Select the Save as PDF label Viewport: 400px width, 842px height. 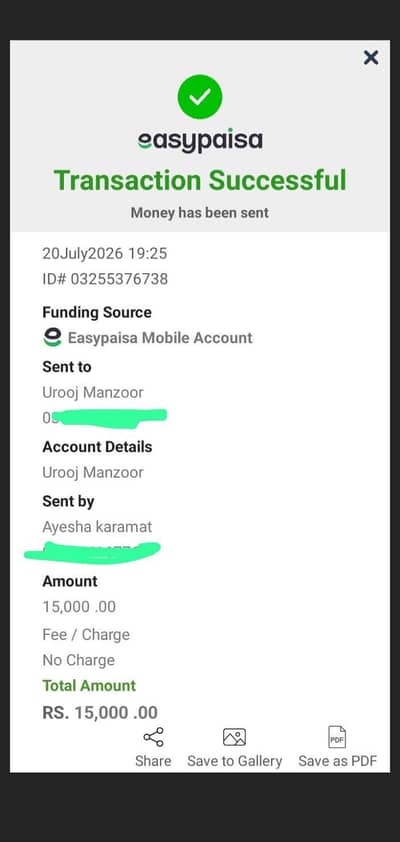[x=338, y=761]
